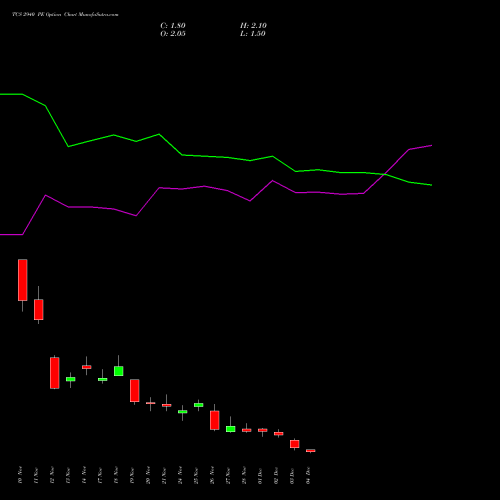
Task: Select the 14 Nov date label
Action: click(84, 475)
